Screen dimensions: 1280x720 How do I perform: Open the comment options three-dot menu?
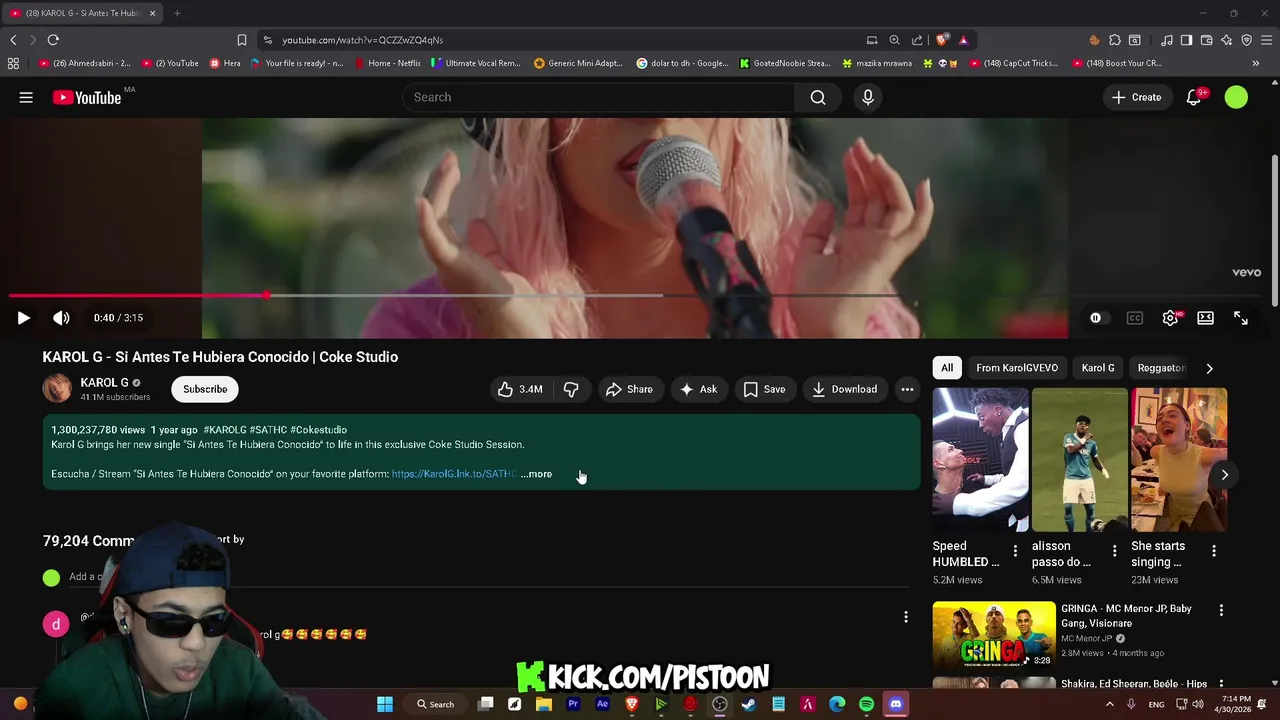pos(906,617)
